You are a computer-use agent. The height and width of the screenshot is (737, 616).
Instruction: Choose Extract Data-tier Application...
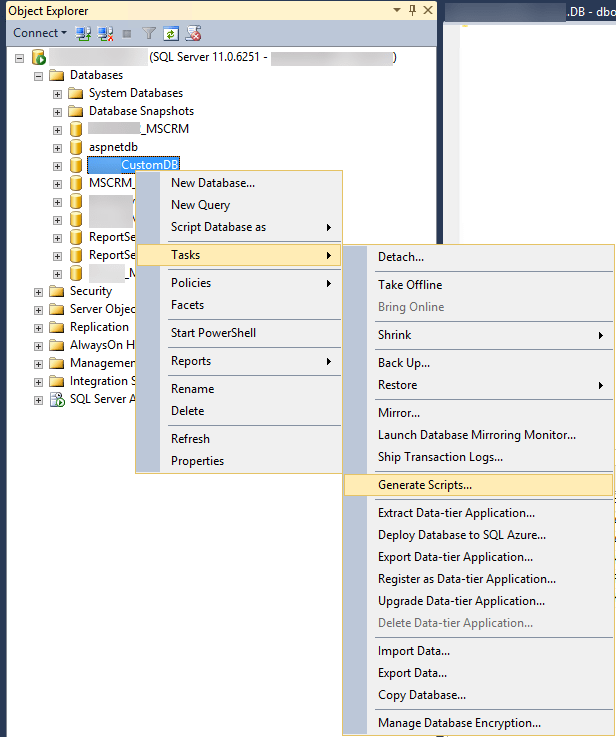(478, 513)
